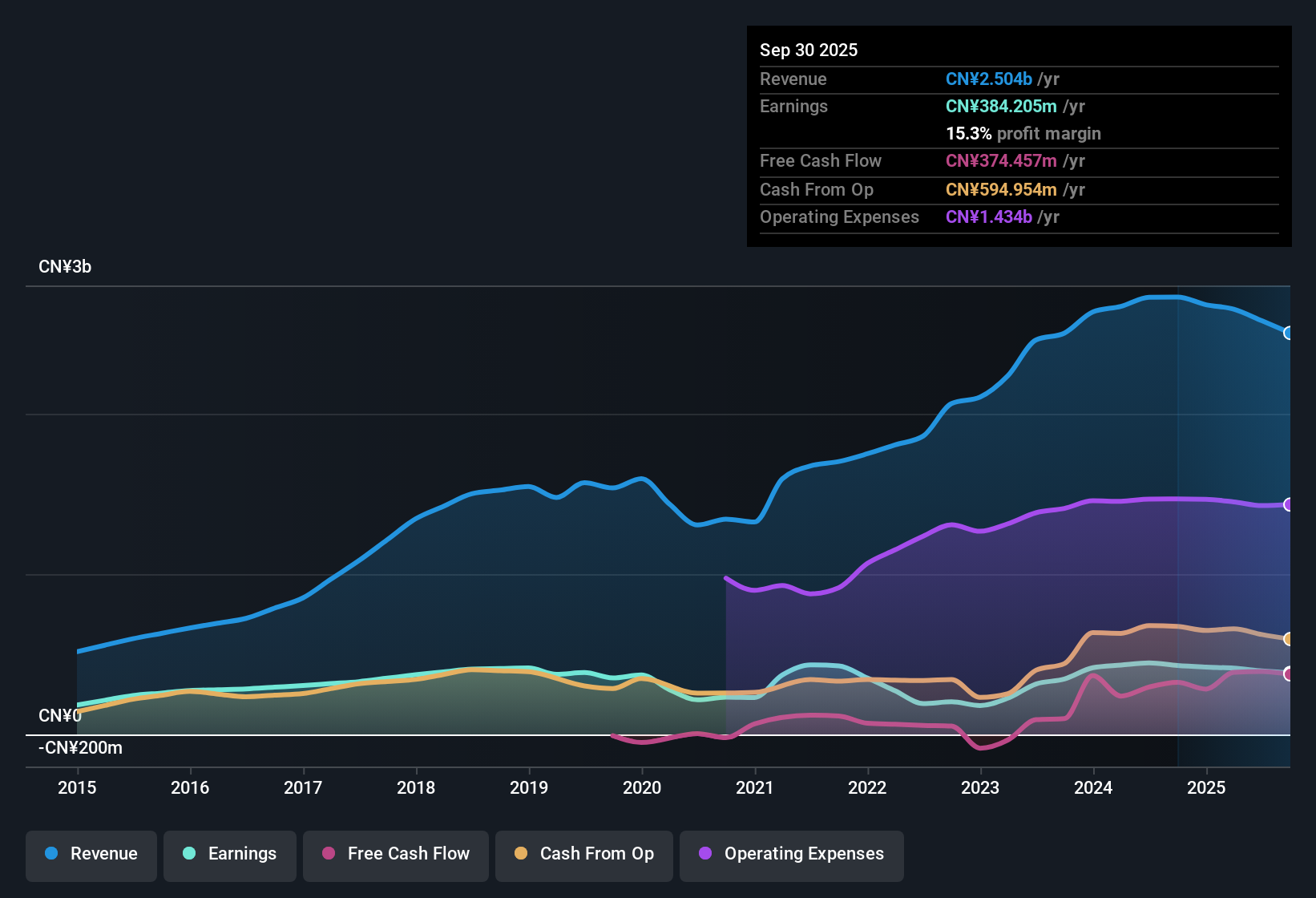Expand the Cash From Op legend entry
The width and height of the screenshot is (1316, 898).
coord(583,854)
